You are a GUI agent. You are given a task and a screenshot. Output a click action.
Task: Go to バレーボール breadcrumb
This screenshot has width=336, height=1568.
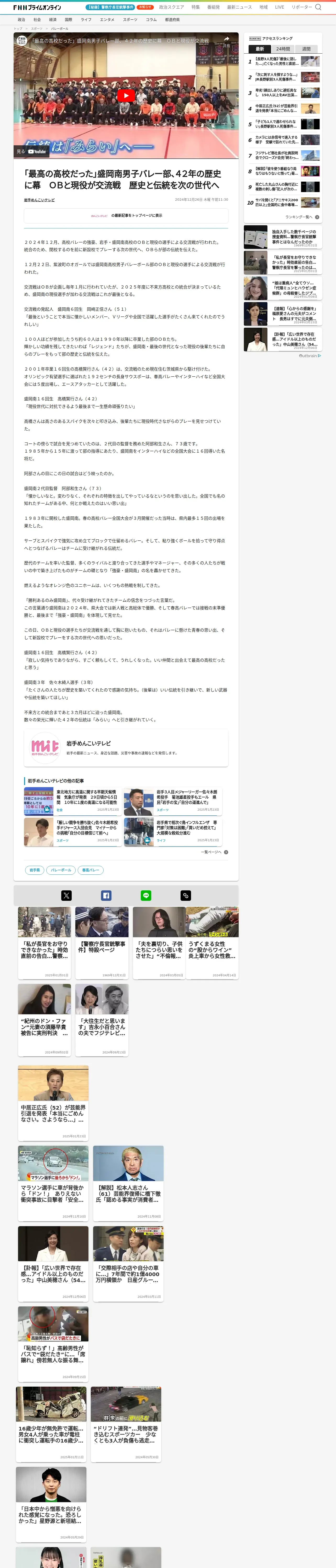pos(60,28)
